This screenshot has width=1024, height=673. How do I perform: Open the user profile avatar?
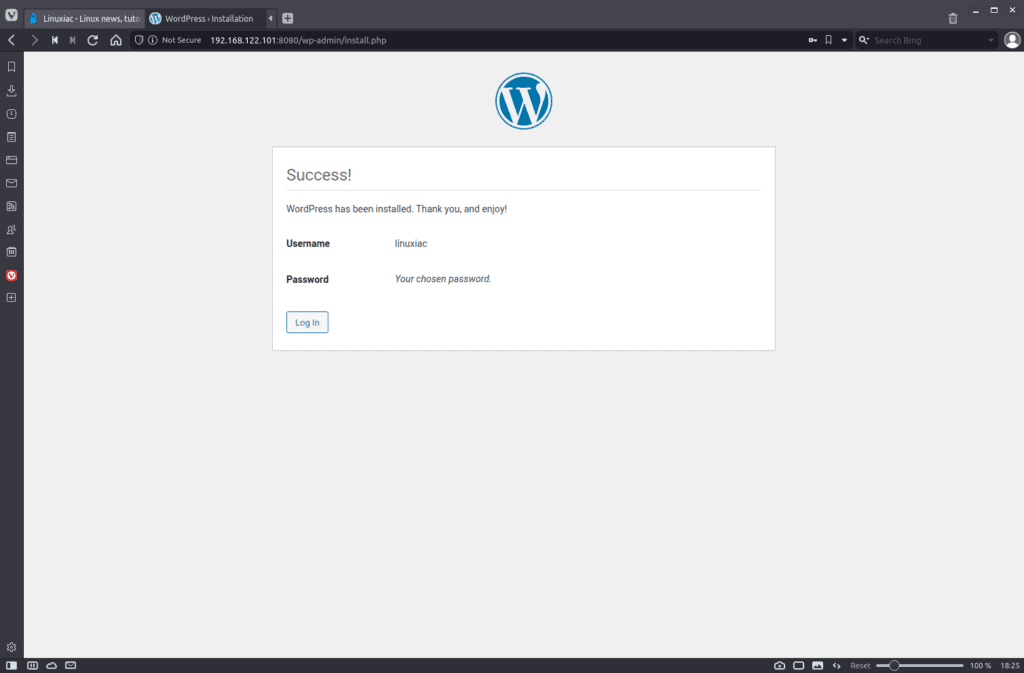[x=1012, y=40]
